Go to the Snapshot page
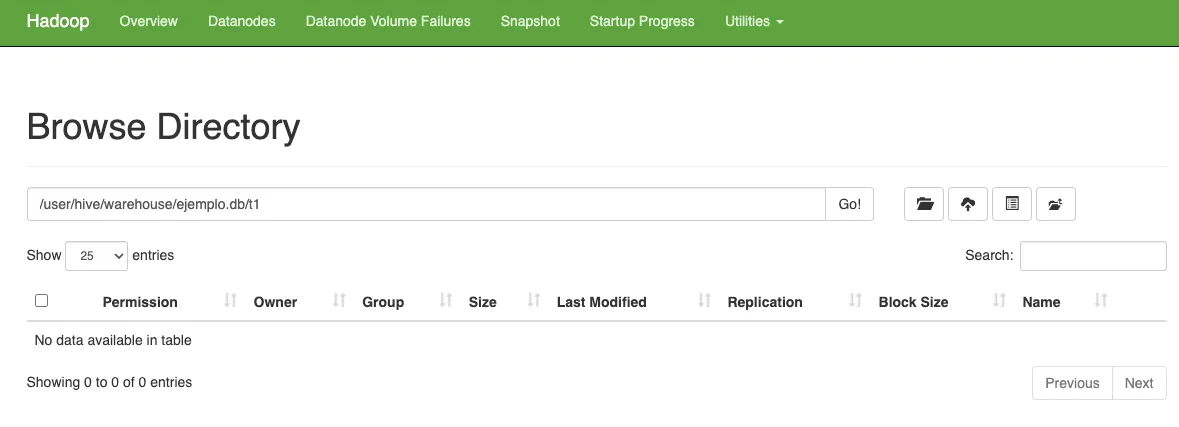The image size is (1179, 427). [530, 21]
